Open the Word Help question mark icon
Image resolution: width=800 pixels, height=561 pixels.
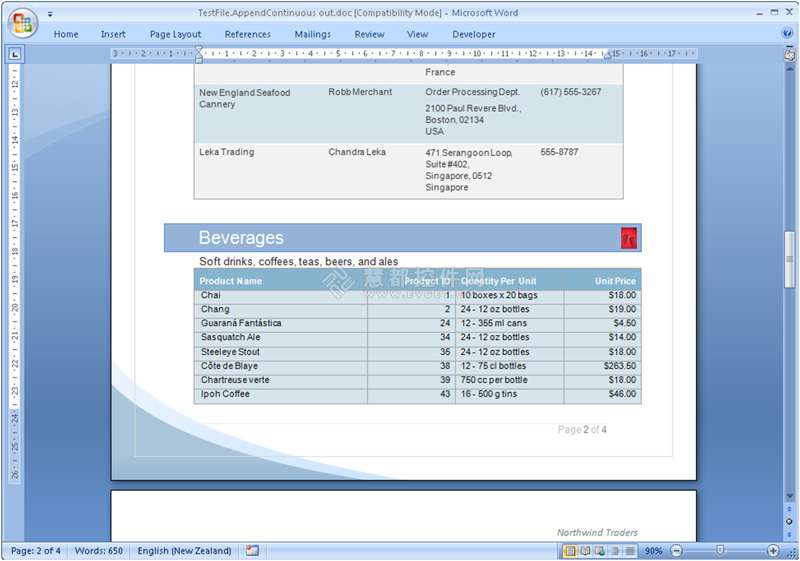coord(787,34)
